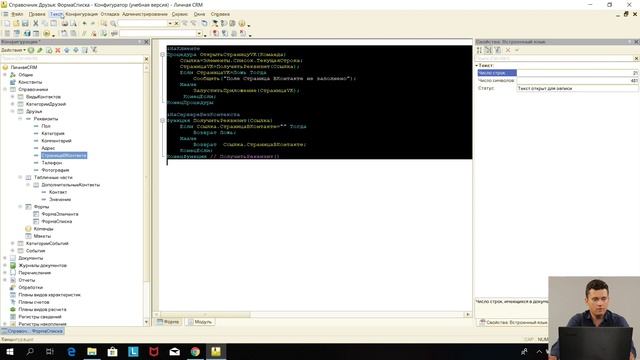
Task: Click the Статус property value field
Action: 577,88
